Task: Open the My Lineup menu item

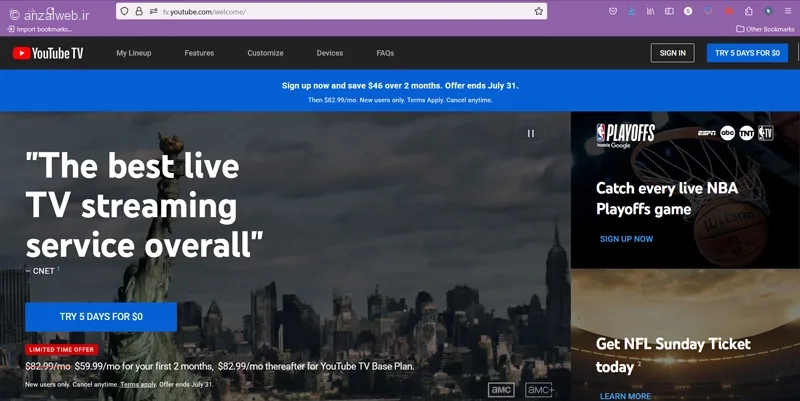Action: pos(134,53)
